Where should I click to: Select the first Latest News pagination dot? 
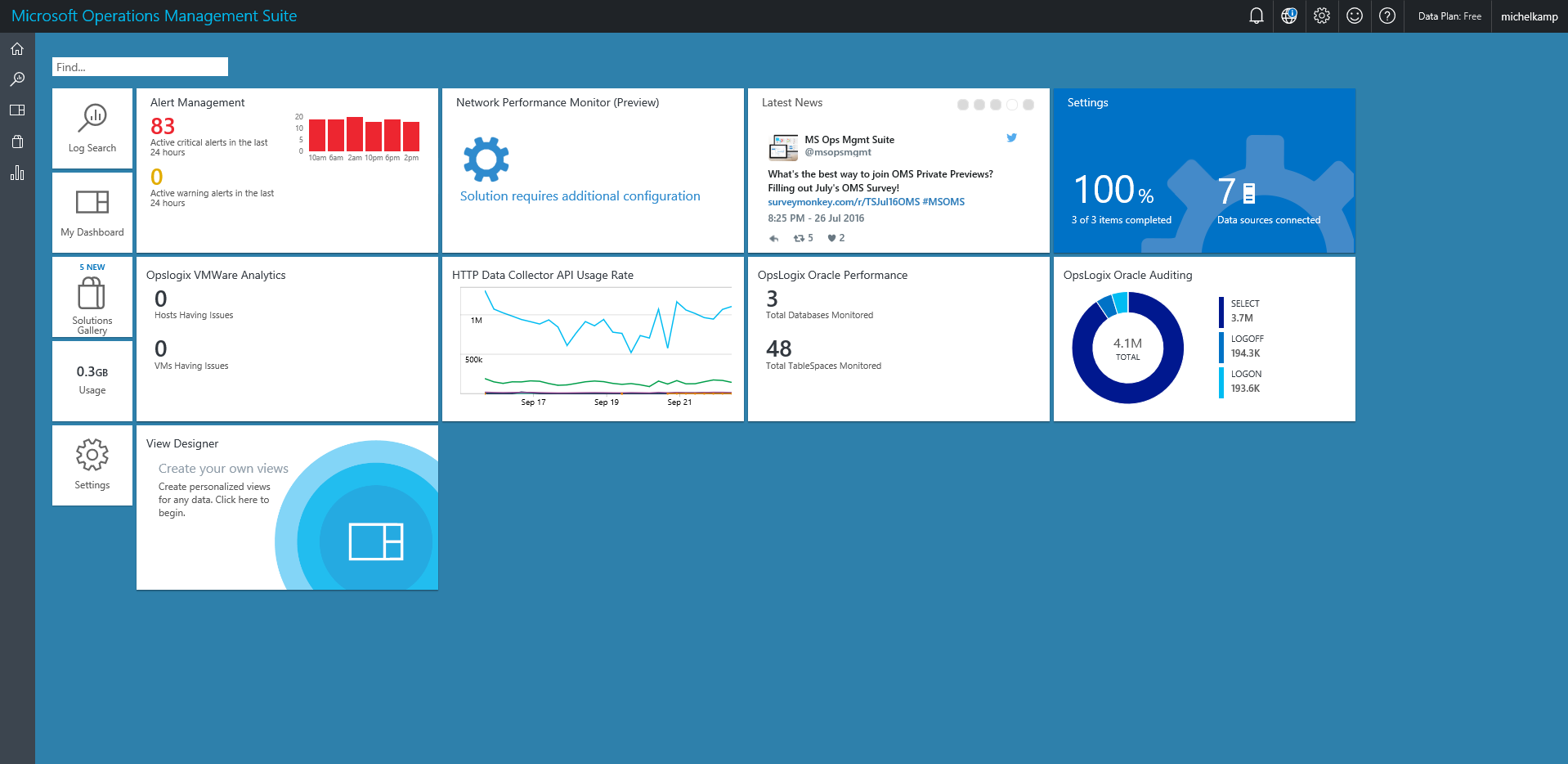pyautogui.click(x=963, y=105)
